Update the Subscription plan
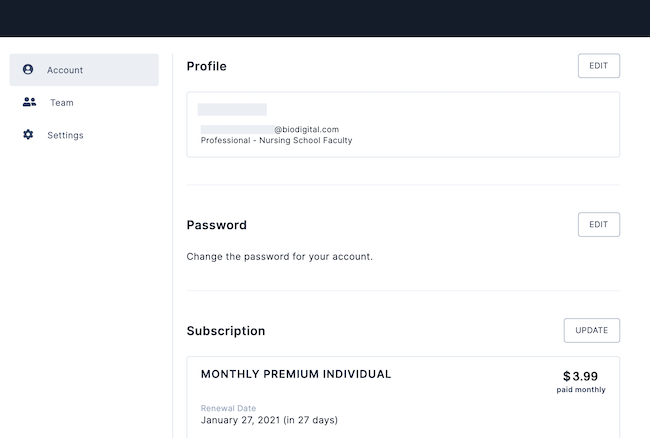Screen dimensions: 650x438 coord(592,330)
